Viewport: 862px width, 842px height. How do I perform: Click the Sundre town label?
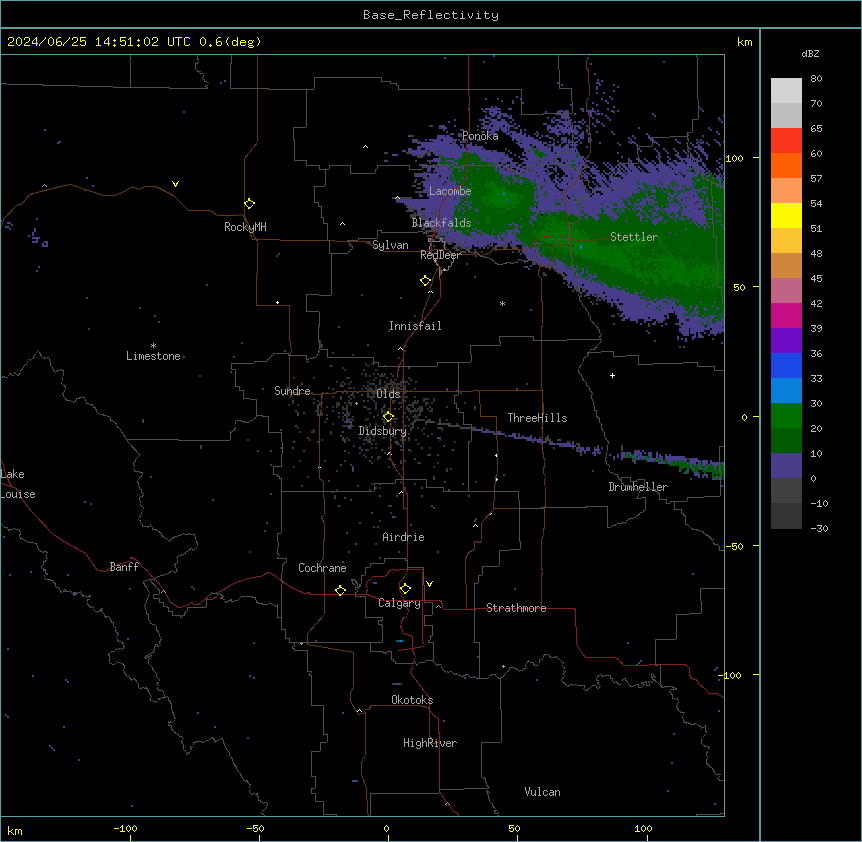pos(292,391)
